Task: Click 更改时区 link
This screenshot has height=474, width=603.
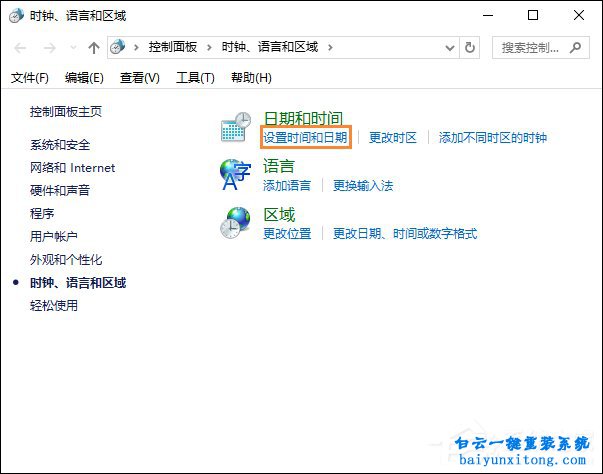Action: pyautogui.click(x=393, y=138)
